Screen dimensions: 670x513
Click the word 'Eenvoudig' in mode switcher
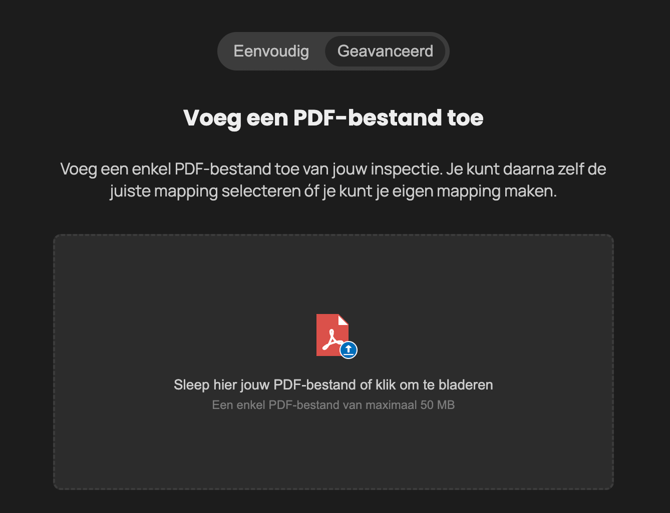[271, 51]
